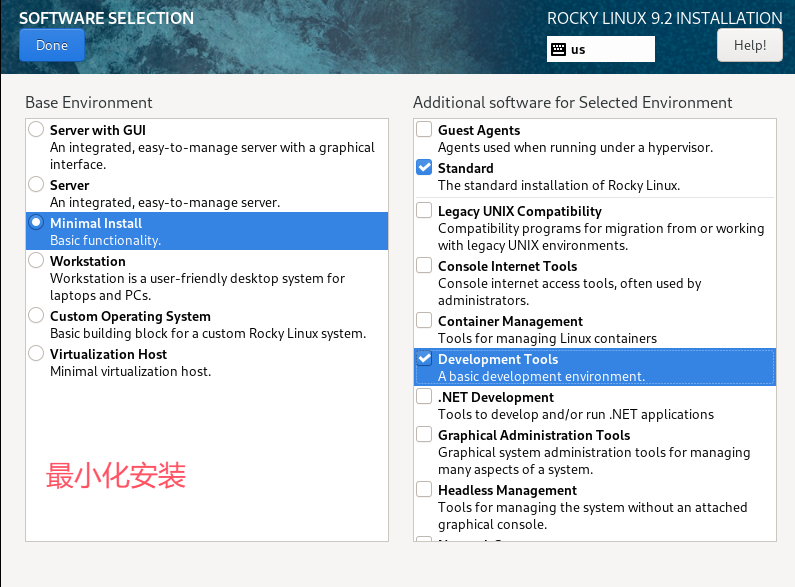Open the us keyboard layout selector
This screenshot has width=795, height=587.
[600, 49]
